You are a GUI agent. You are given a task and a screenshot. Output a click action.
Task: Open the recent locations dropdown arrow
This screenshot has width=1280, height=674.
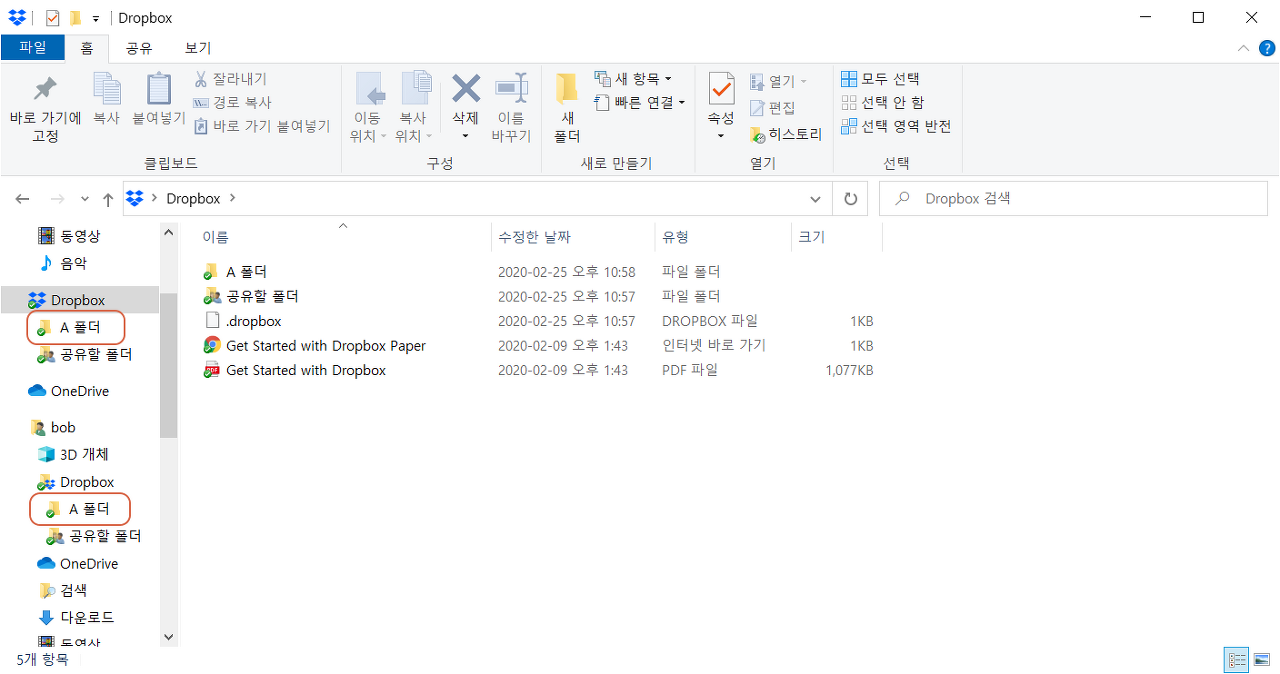(85, 199)
